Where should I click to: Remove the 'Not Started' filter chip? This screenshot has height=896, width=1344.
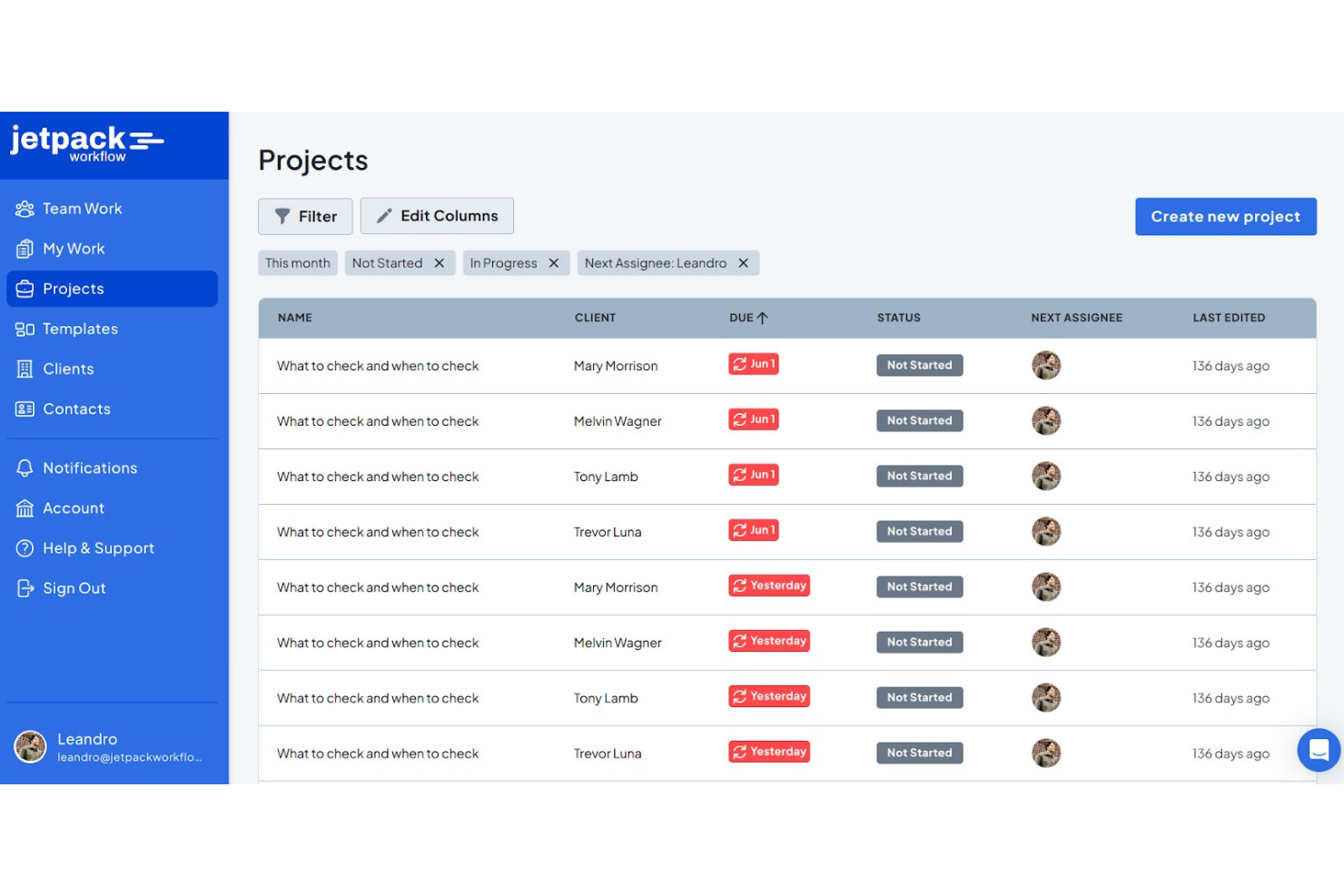pyautogui.click(x=440, y=262)
